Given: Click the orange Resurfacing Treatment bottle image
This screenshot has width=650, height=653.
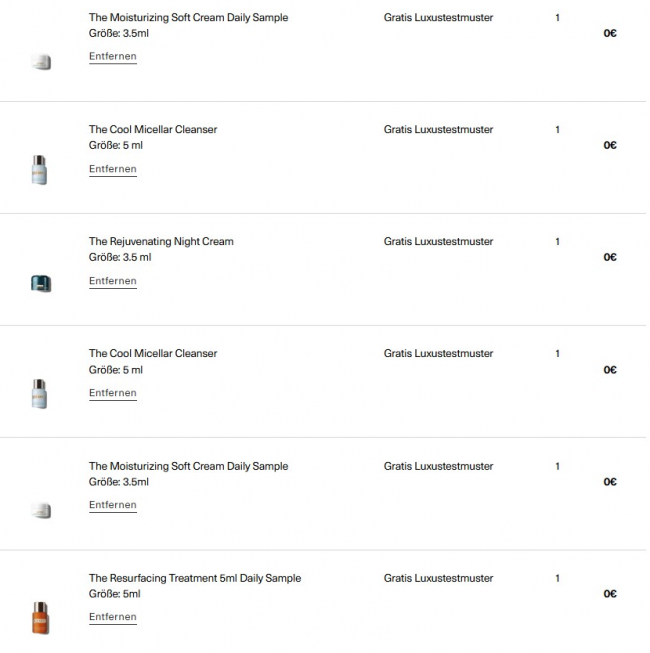Looking at the screenshot, I should pyautogui.click(x=40, y=616).
